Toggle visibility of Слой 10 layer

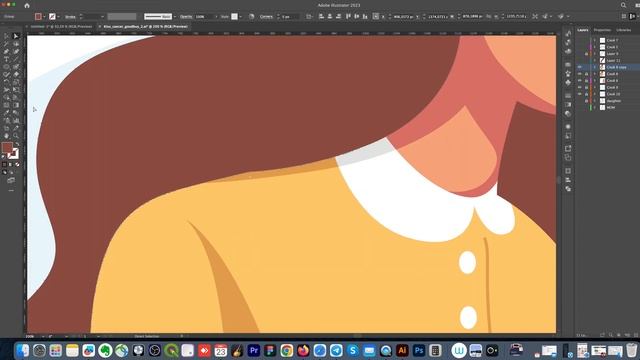tap(580, 94)
